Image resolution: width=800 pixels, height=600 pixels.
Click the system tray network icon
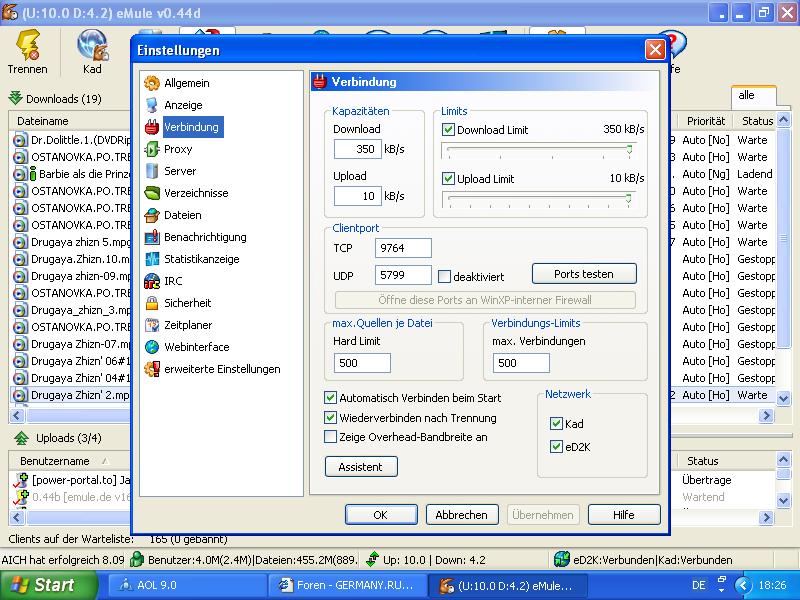coord(721,585)
